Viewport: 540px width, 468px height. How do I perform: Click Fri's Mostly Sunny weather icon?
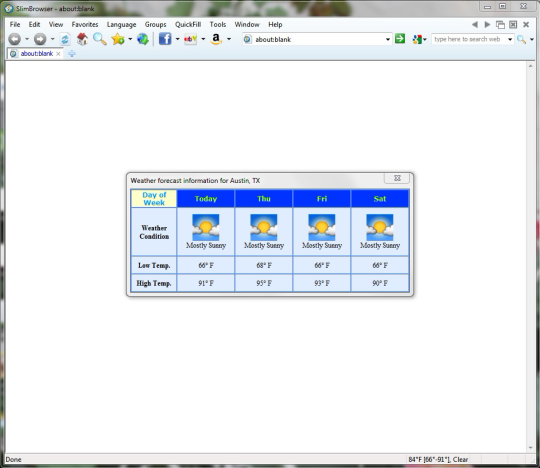322,227
